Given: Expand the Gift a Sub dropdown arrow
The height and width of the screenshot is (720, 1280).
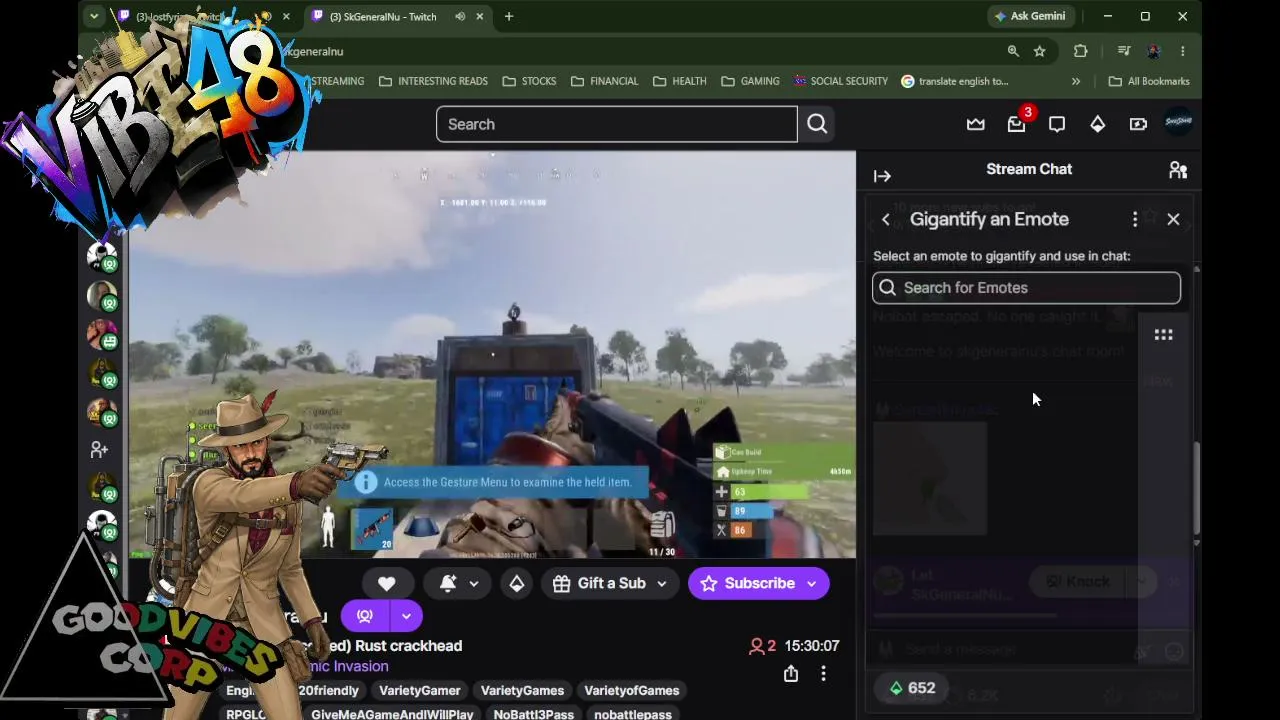Looking at the screenshot, I should (x=661, y=583).
